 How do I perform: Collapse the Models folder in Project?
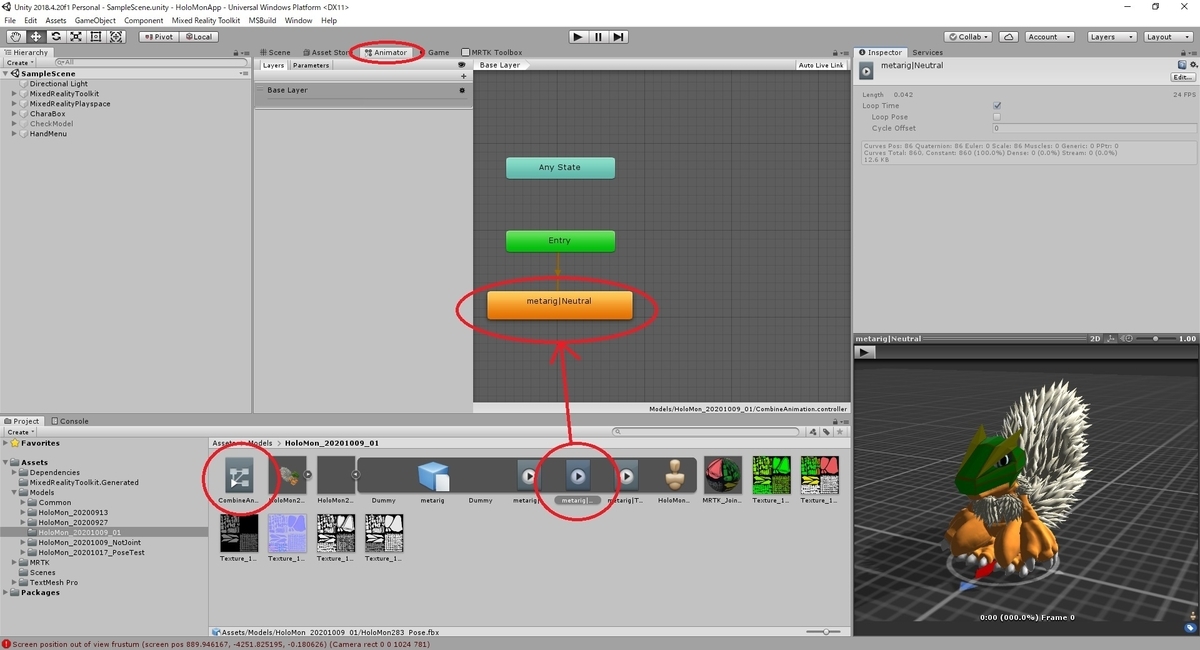14,492
